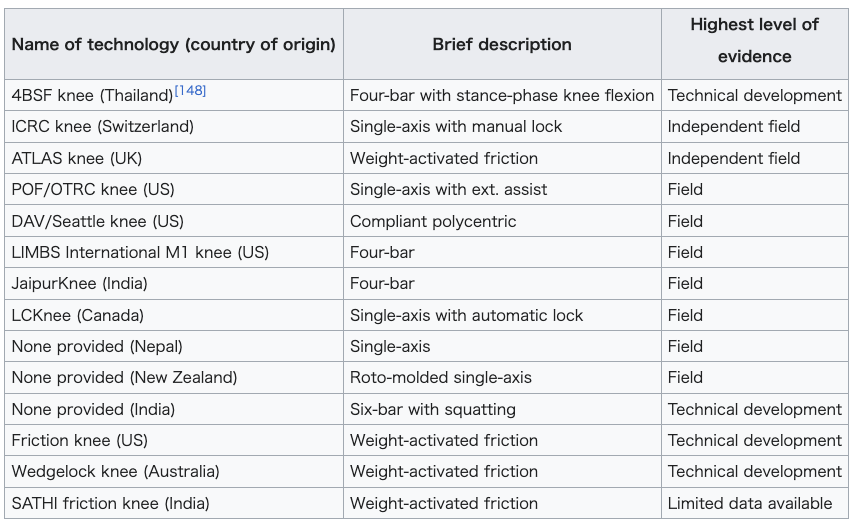This screenshot has height=529, width=855.
Task: Click the 'Roto-molded single-axis' description cell
Action: (x=502, y=377)
